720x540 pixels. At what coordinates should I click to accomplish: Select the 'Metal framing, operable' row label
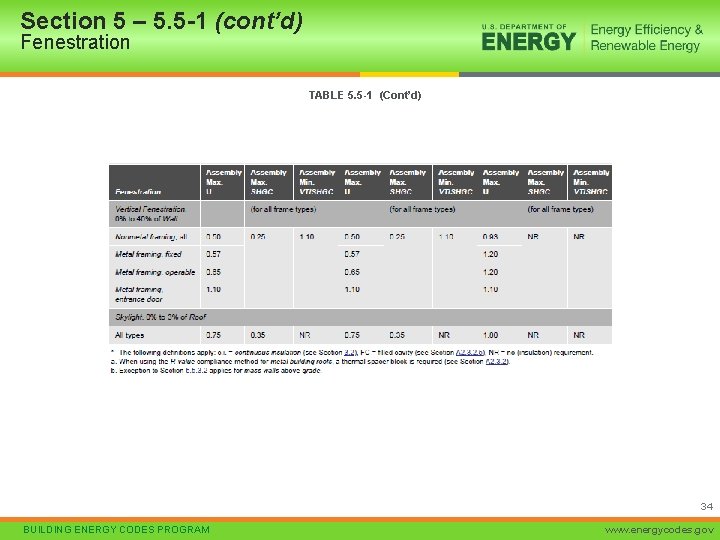click(155, 272)
